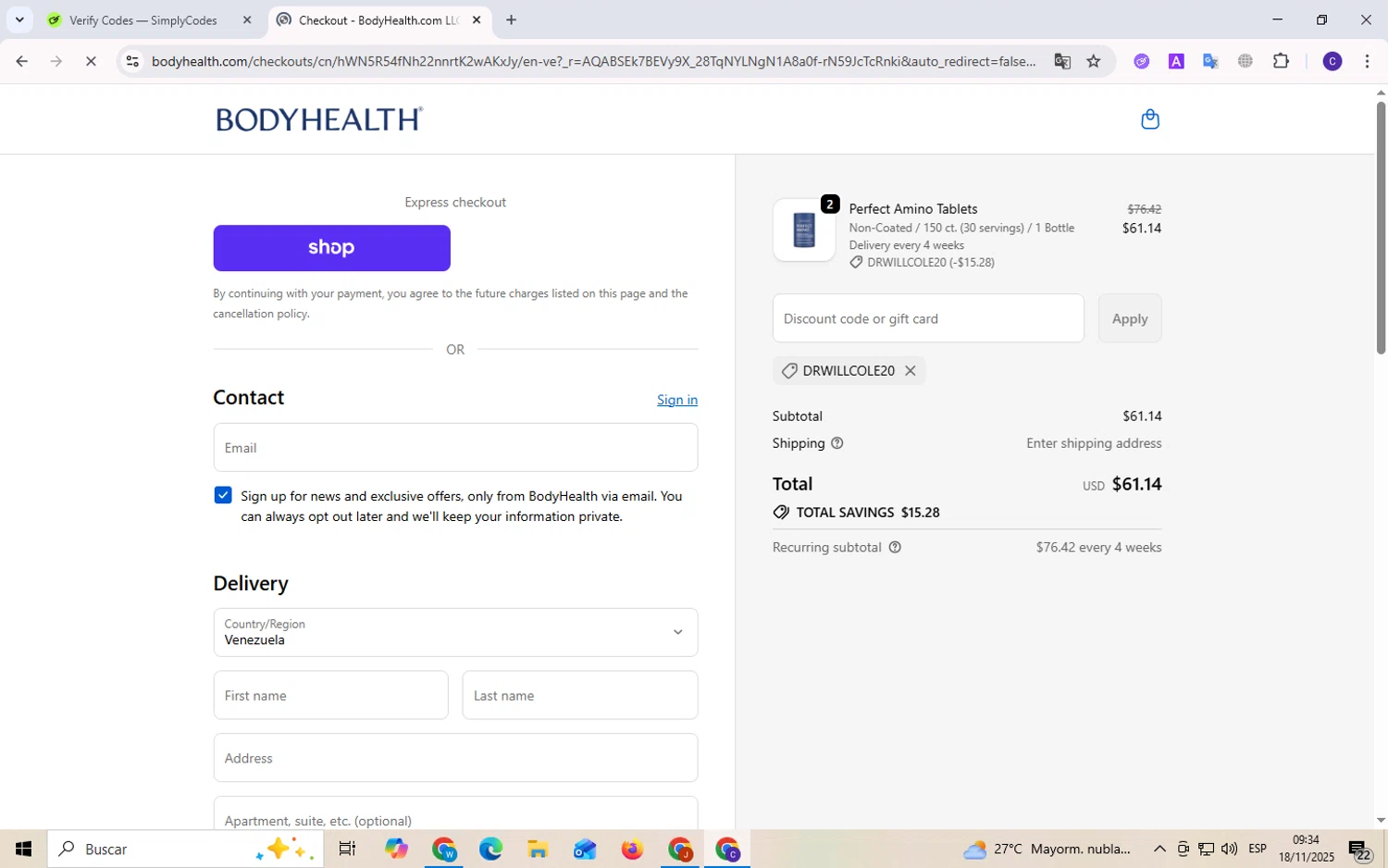Screen dimensions: 1388x868
Task: View site information icon in address bar
Action: coord(132,61)
